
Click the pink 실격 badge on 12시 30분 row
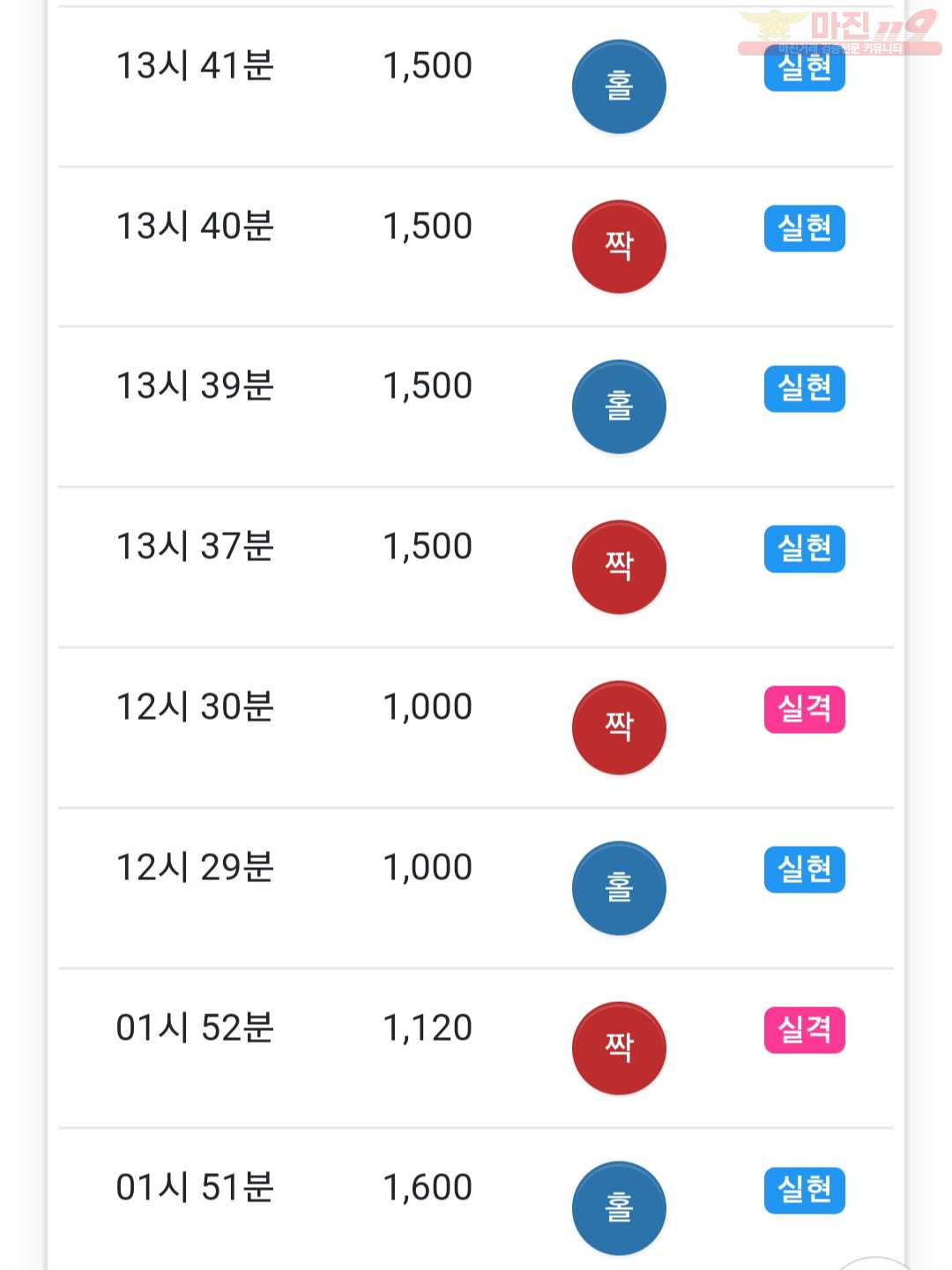point(804,710)
